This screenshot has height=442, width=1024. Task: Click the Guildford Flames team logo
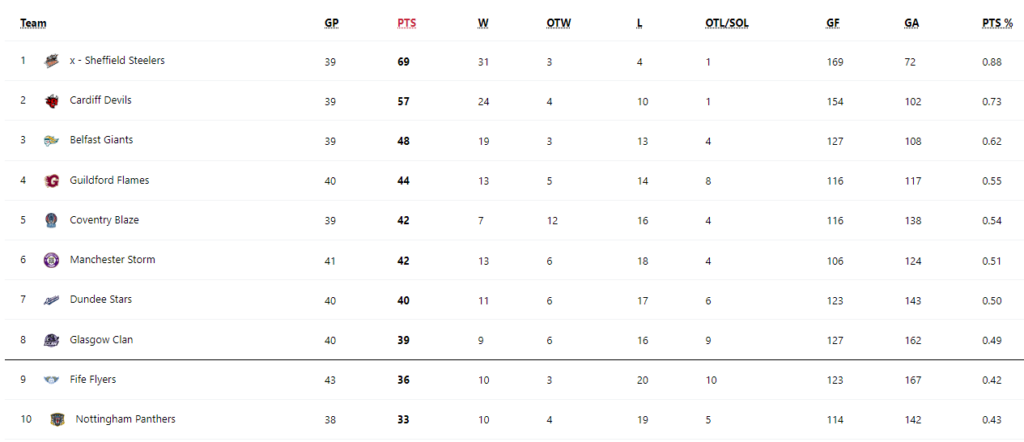pyautogui.click(x=52, y=181)
